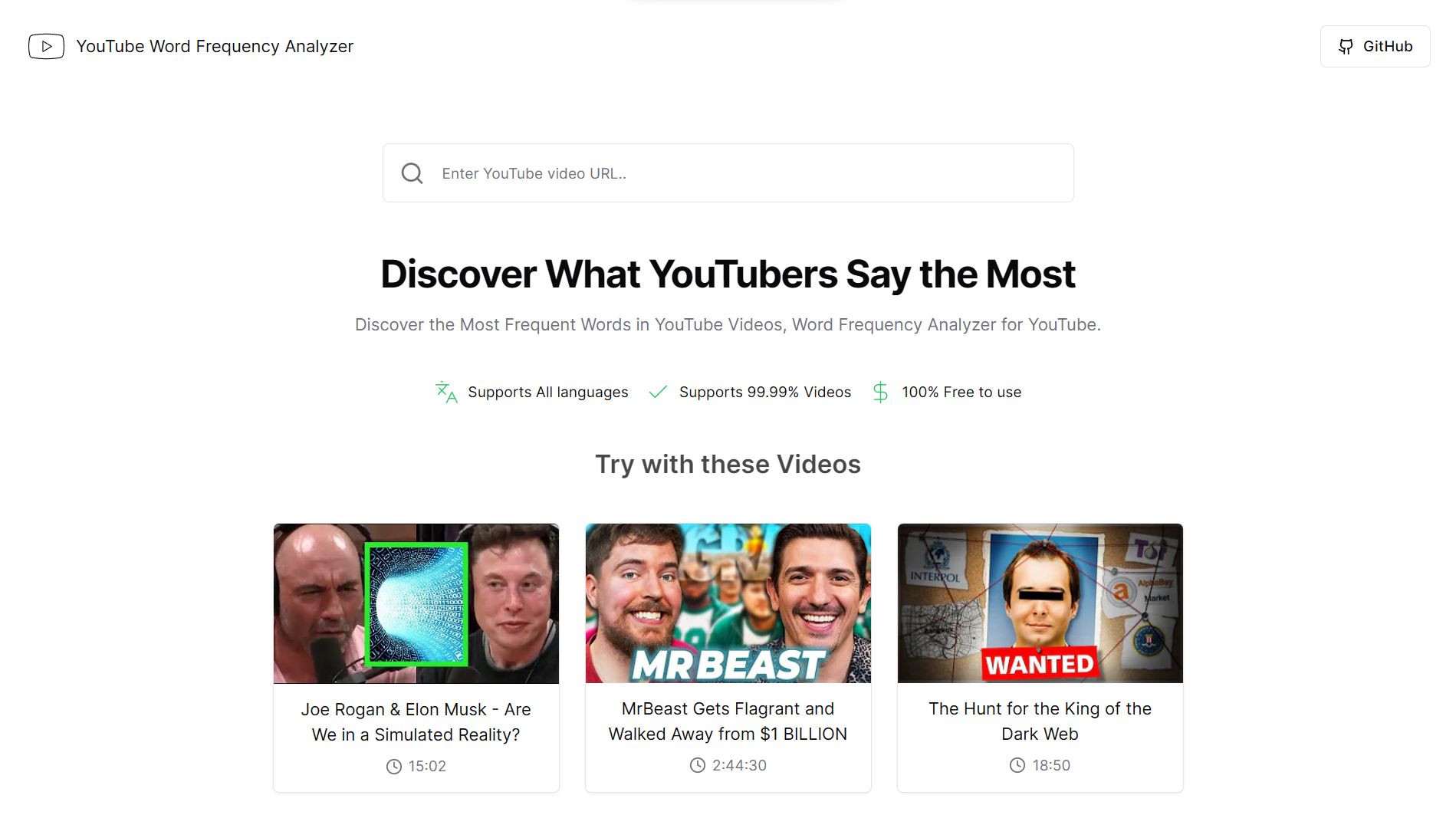Click the GitHub fork icon

coord(1346,47)
